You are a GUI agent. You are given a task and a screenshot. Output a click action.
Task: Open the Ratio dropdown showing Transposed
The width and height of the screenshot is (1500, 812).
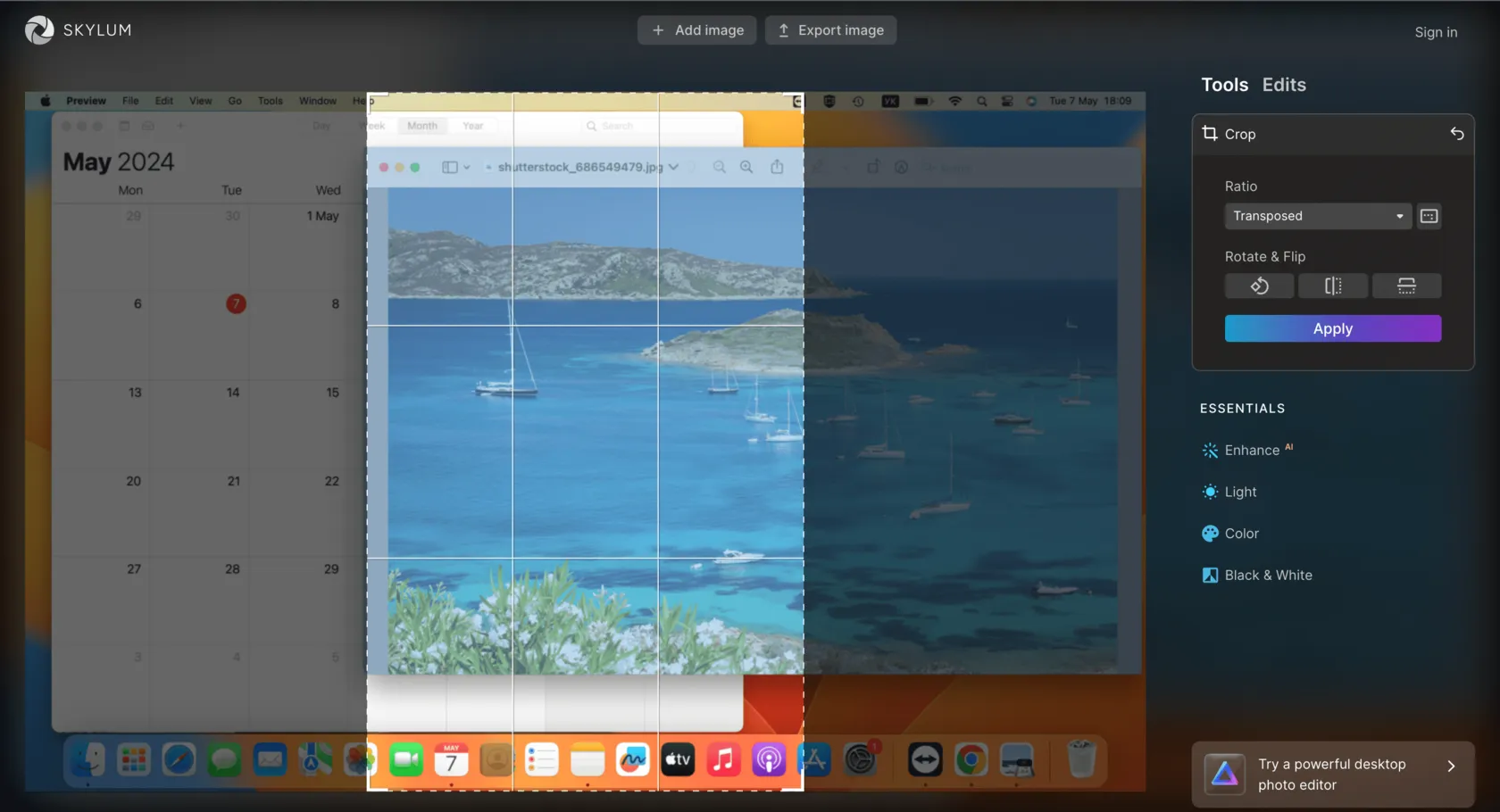tap(1317, 216)
